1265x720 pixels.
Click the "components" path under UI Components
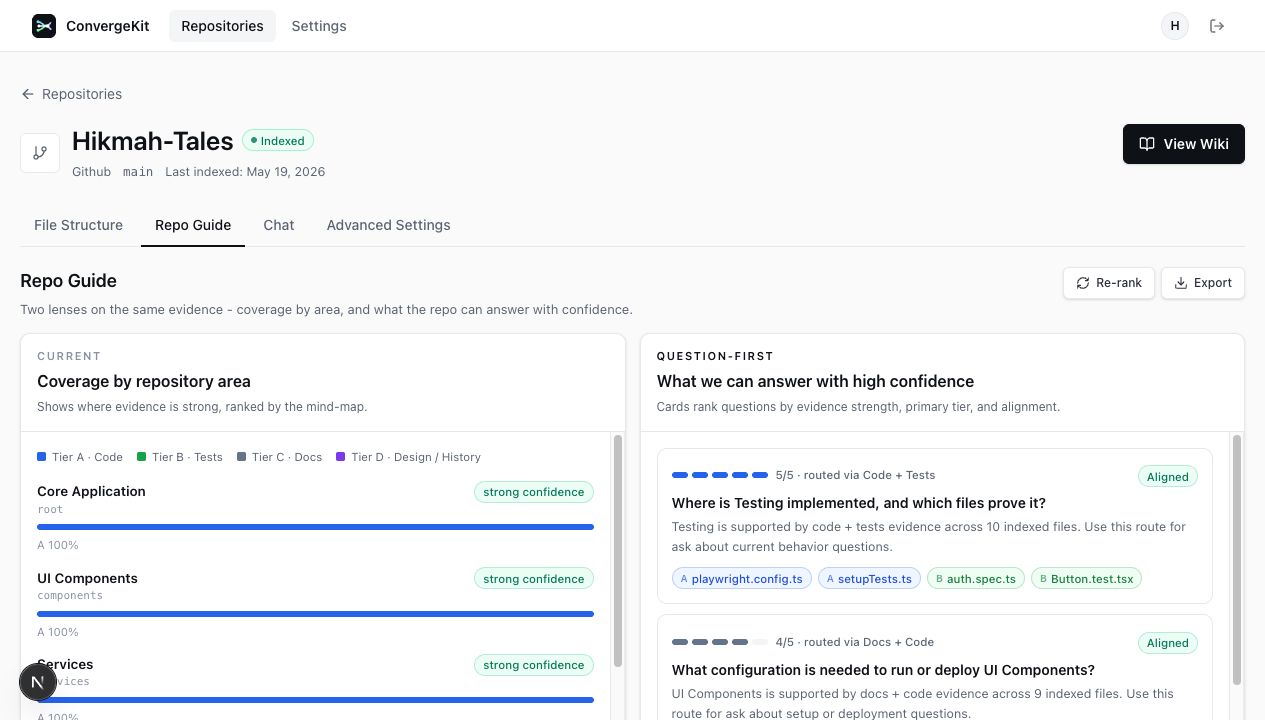point(70,595)
